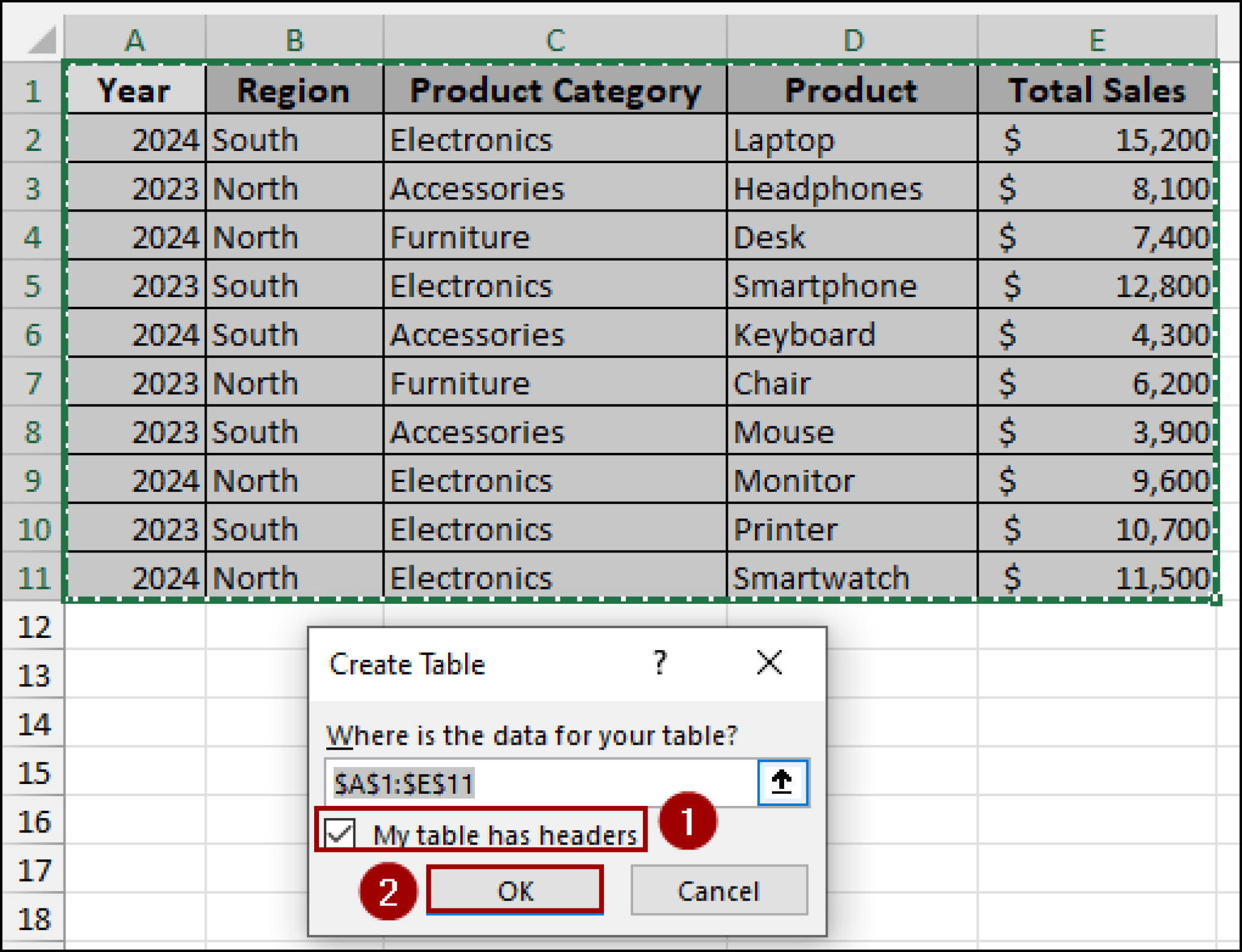Select the 2023 cell in row 3
The image size is (1242, 952).
pos(135,188)
